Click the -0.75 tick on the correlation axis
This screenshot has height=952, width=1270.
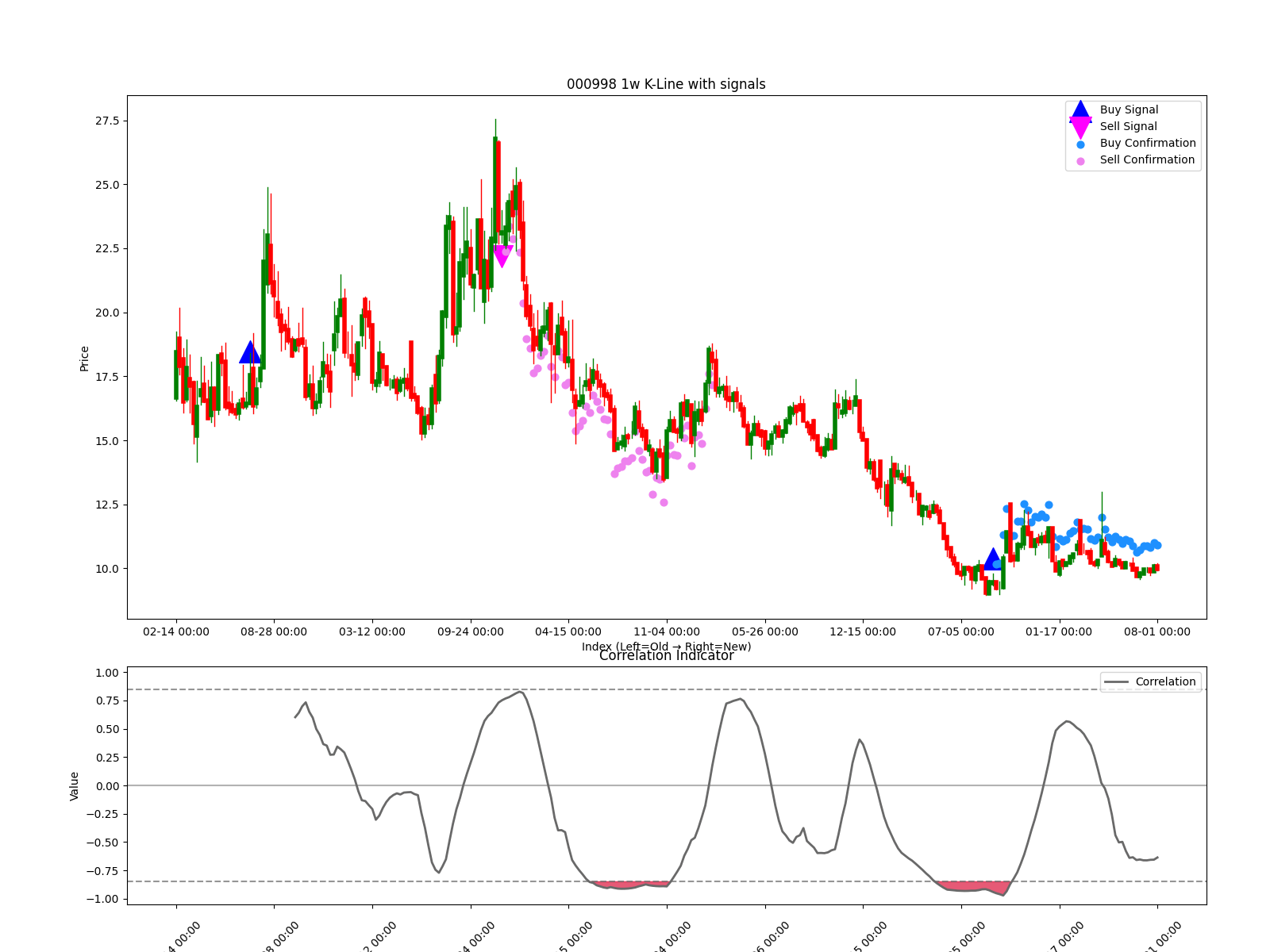pos(102,871)
